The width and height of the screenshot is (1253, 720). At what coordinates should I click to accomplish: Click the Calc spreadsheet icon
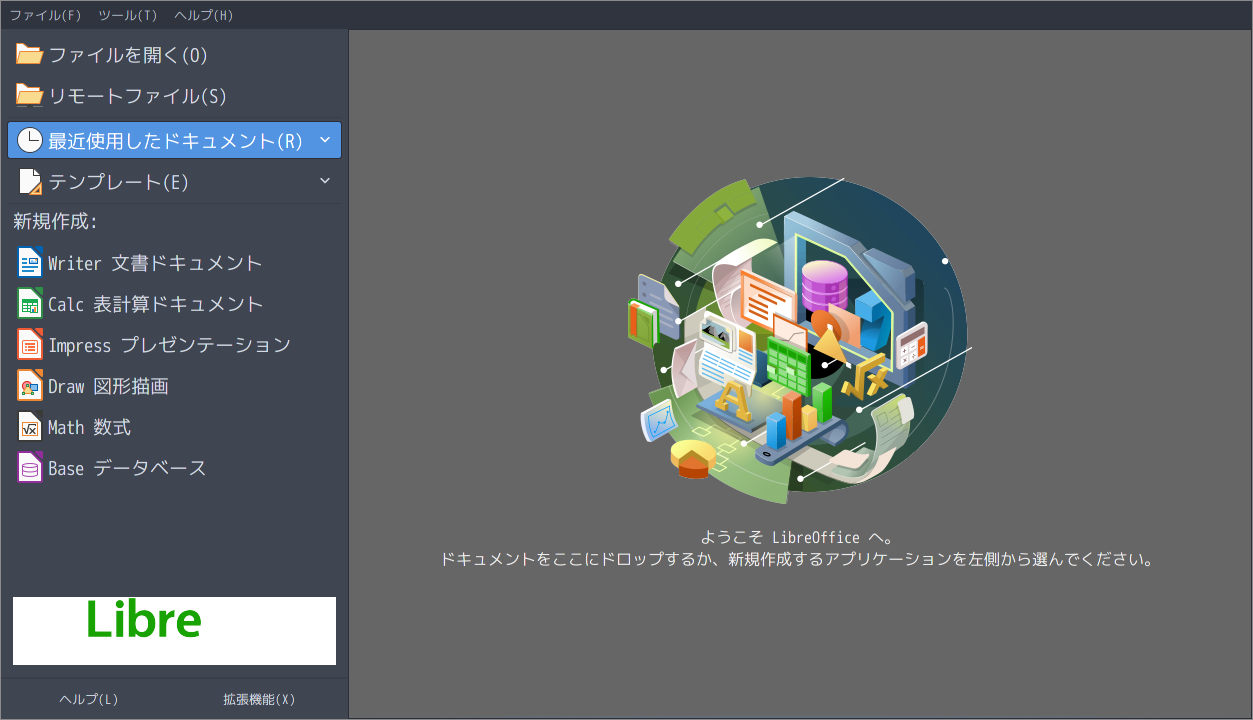30,303
